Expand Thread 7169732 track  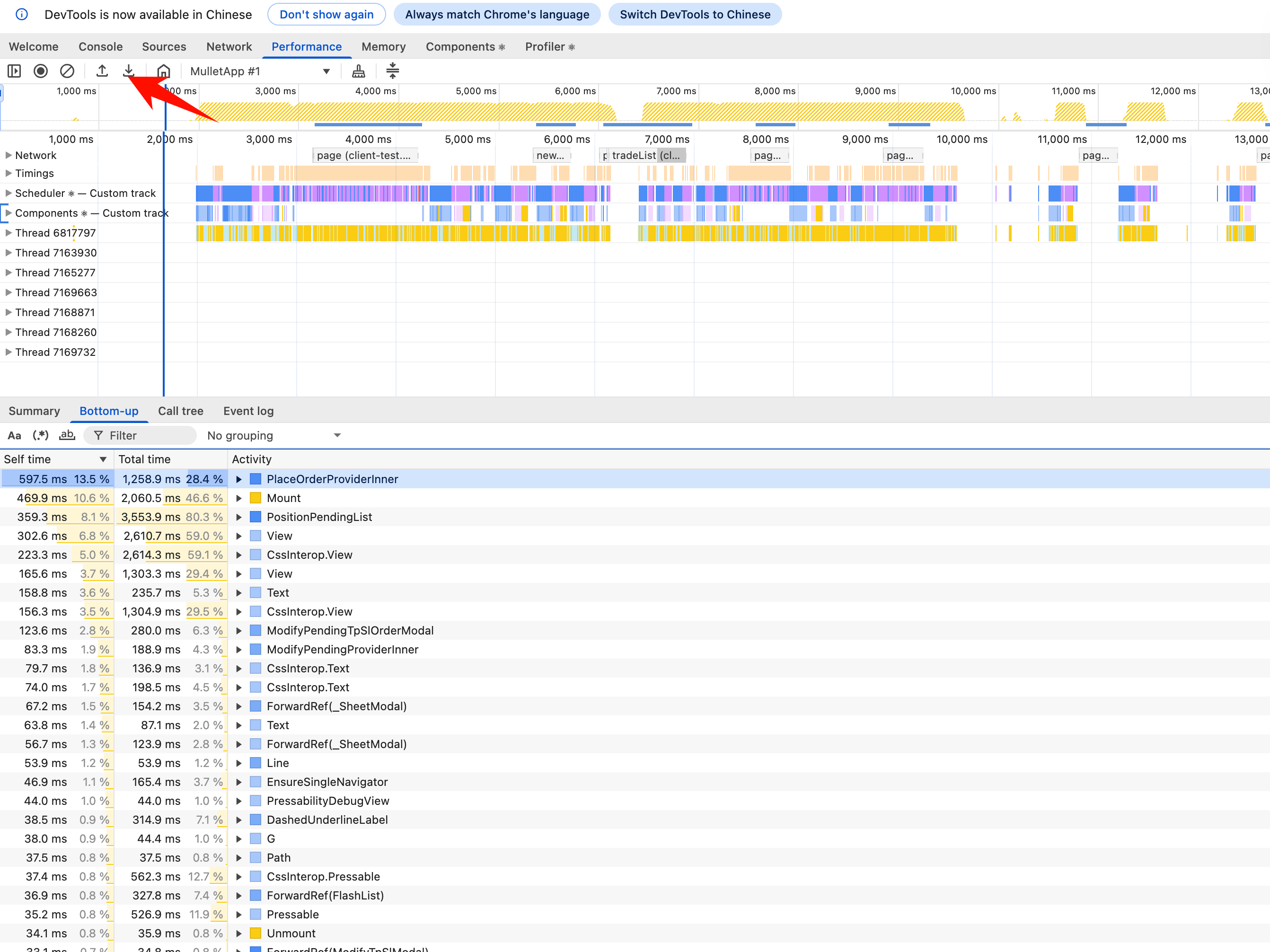tap(9, 353)
